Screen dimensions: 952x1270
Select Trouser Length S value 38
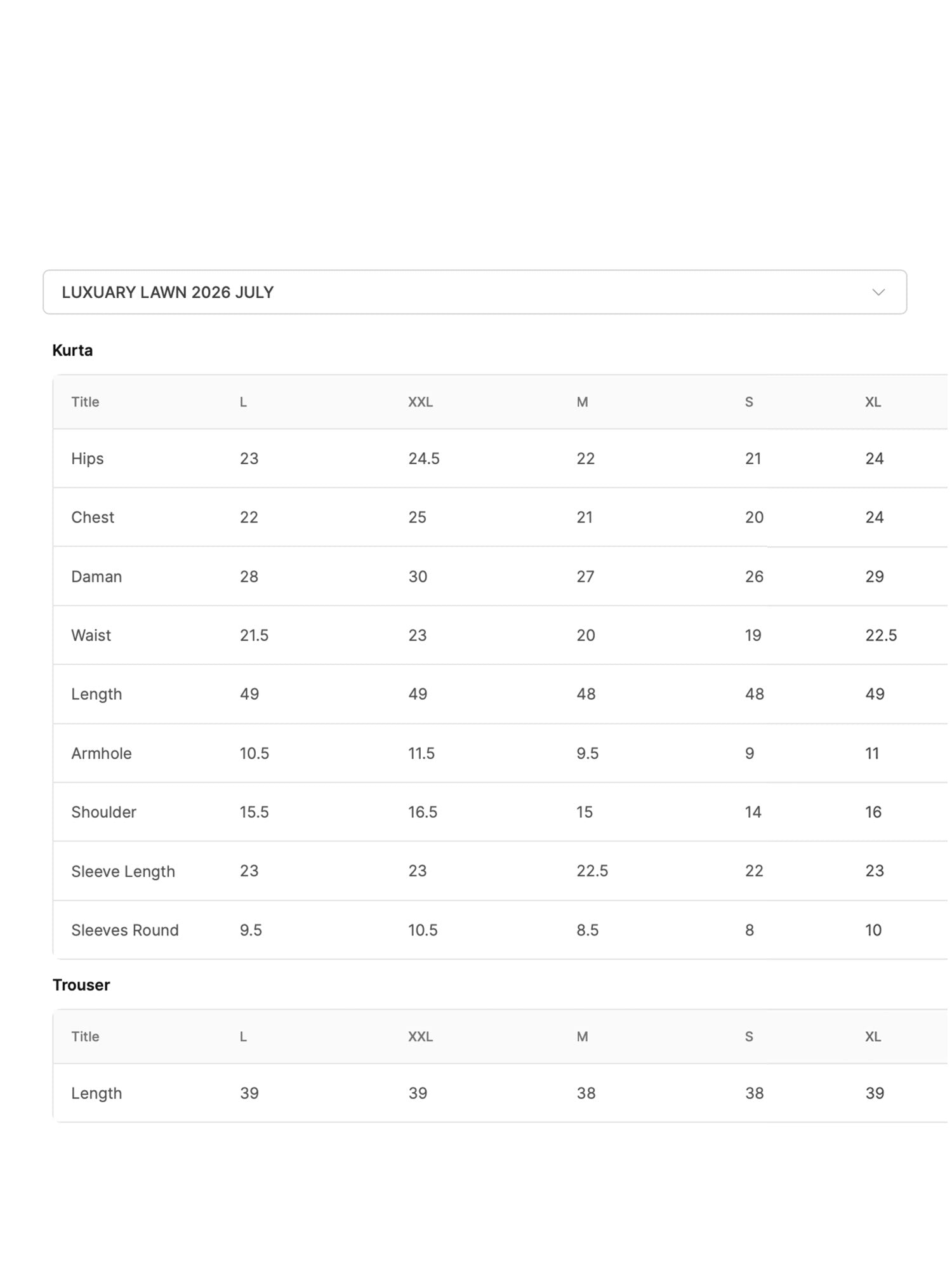click(754, 1093)
